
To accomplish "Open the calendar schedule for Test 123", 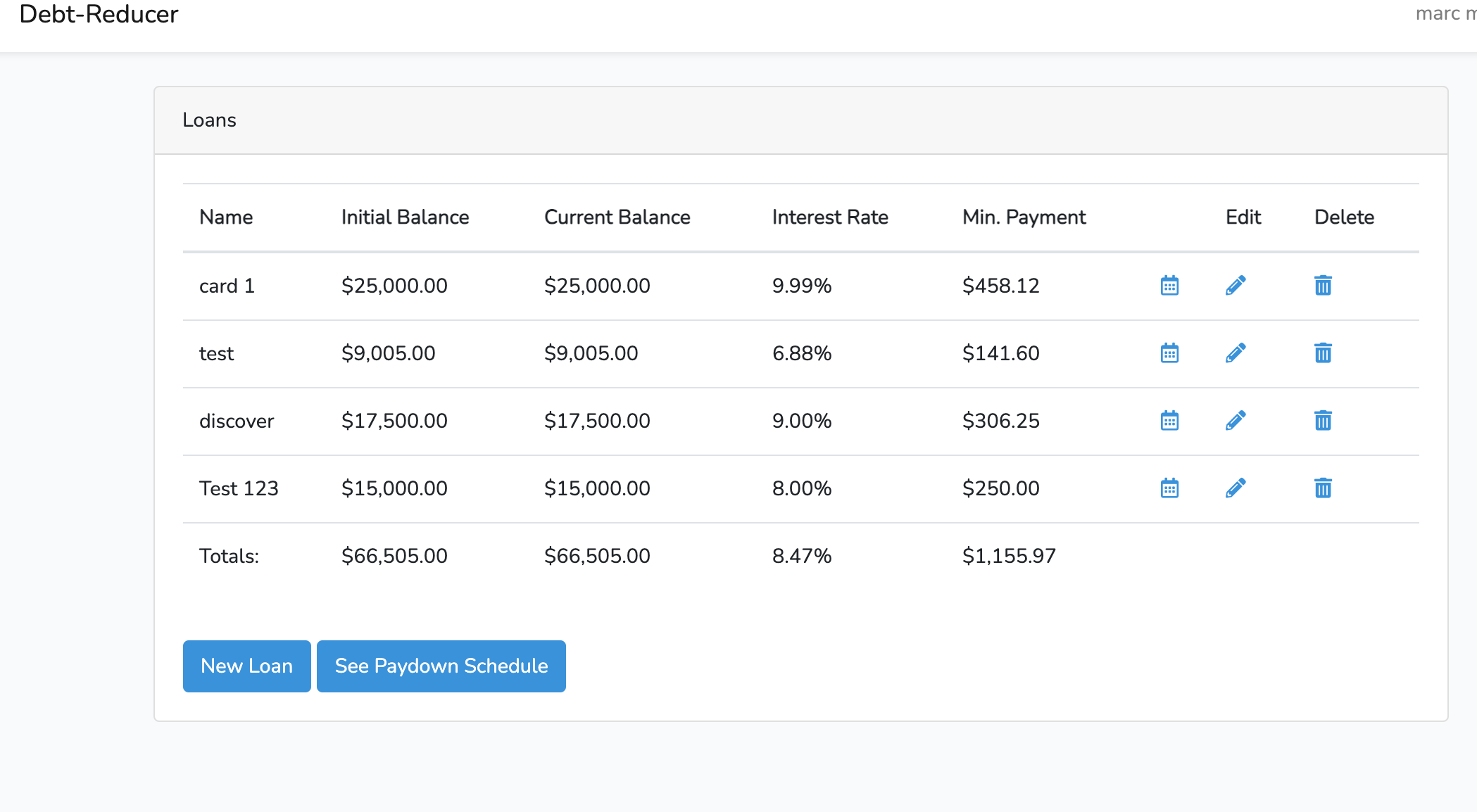I will (1169, 488).
